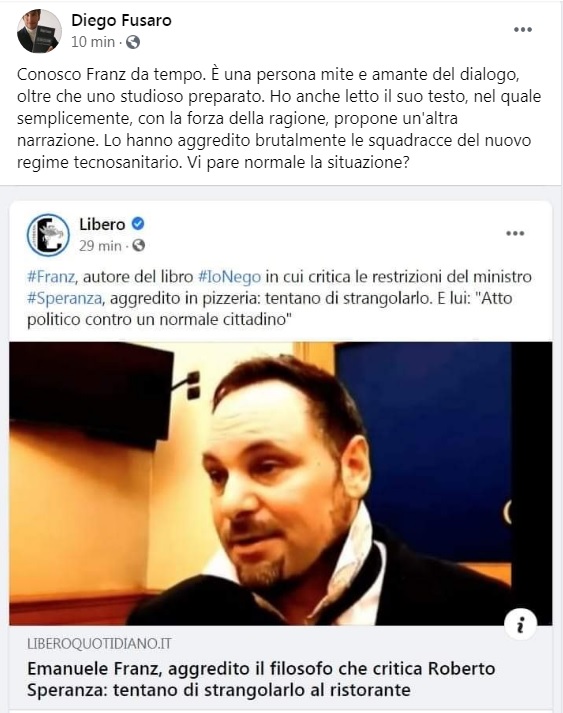Click the Libero post caption text
The height and width of the screenshot is (713, 563).
[x=279, y=298]
